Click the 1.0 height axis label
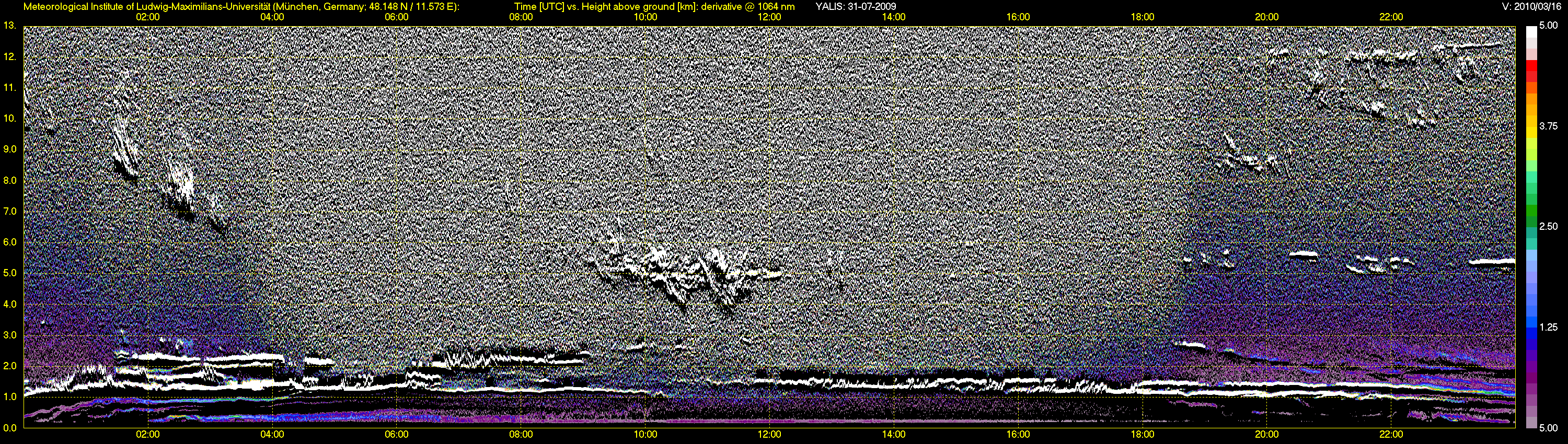The width and height of the screenshot is (1568, 444). tap(10, 396)
